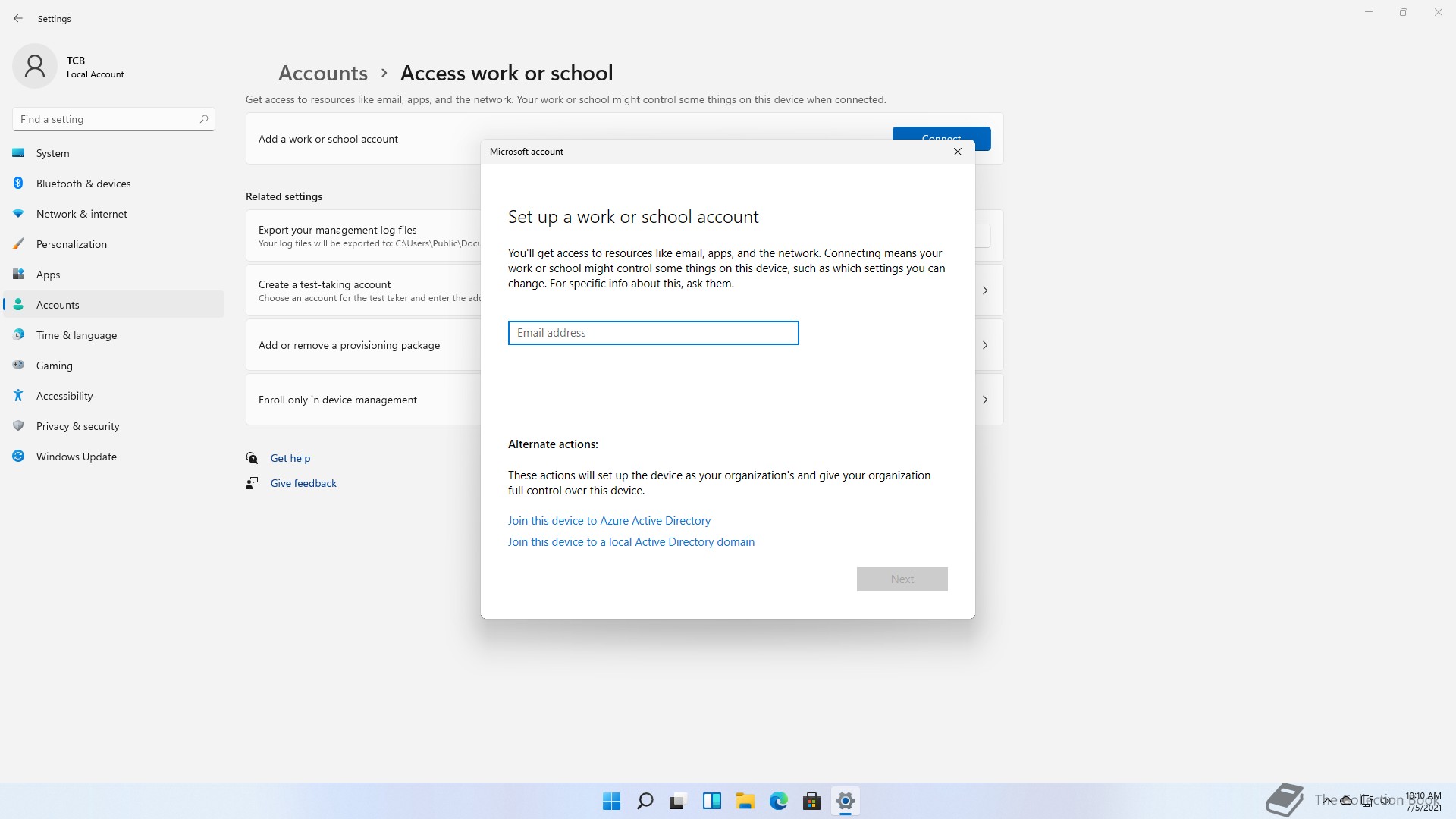The height and width of the screenshot is (819, 1456).
Task: Open the Give feedback link
Action: click(303, 483)
